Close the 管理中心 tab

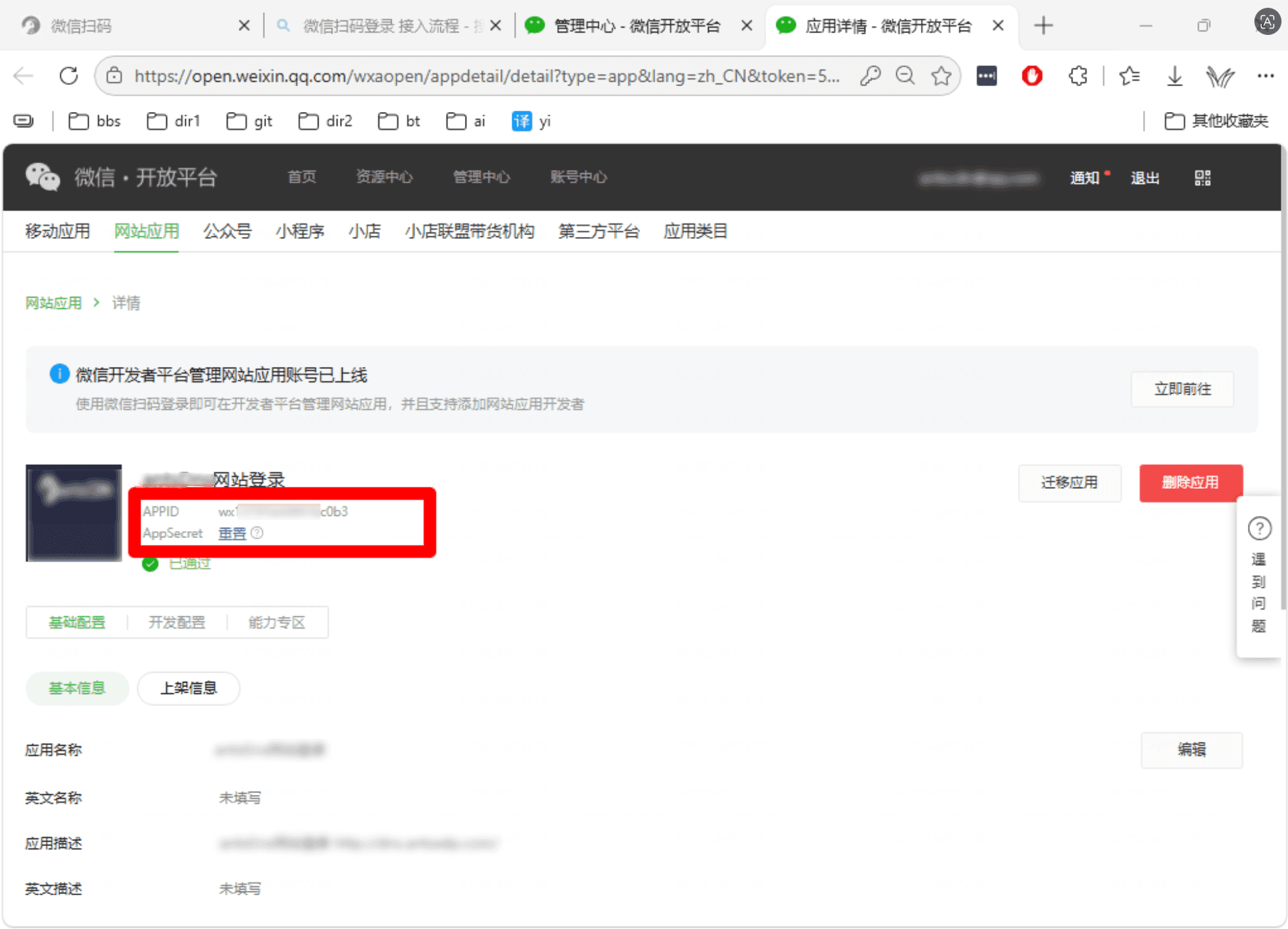747,25
